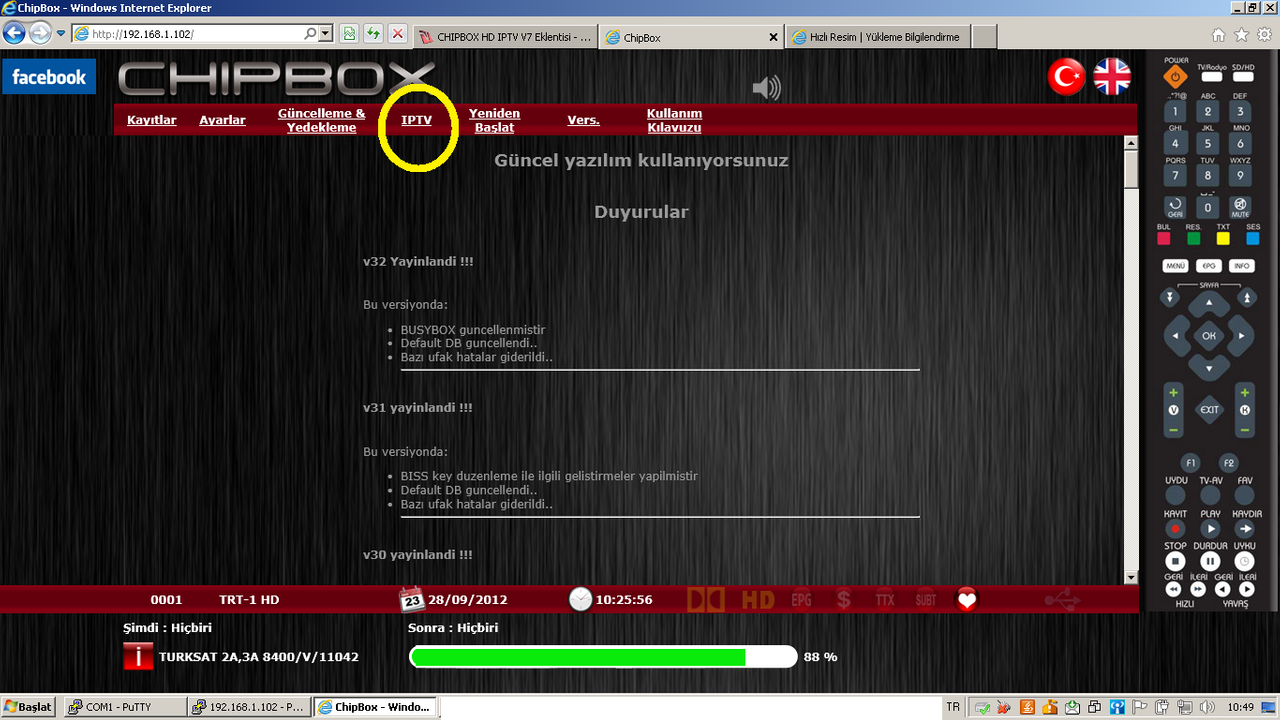Click the volume (V) minus button
Screen dimensions: 1280x720
[1173, 429]
